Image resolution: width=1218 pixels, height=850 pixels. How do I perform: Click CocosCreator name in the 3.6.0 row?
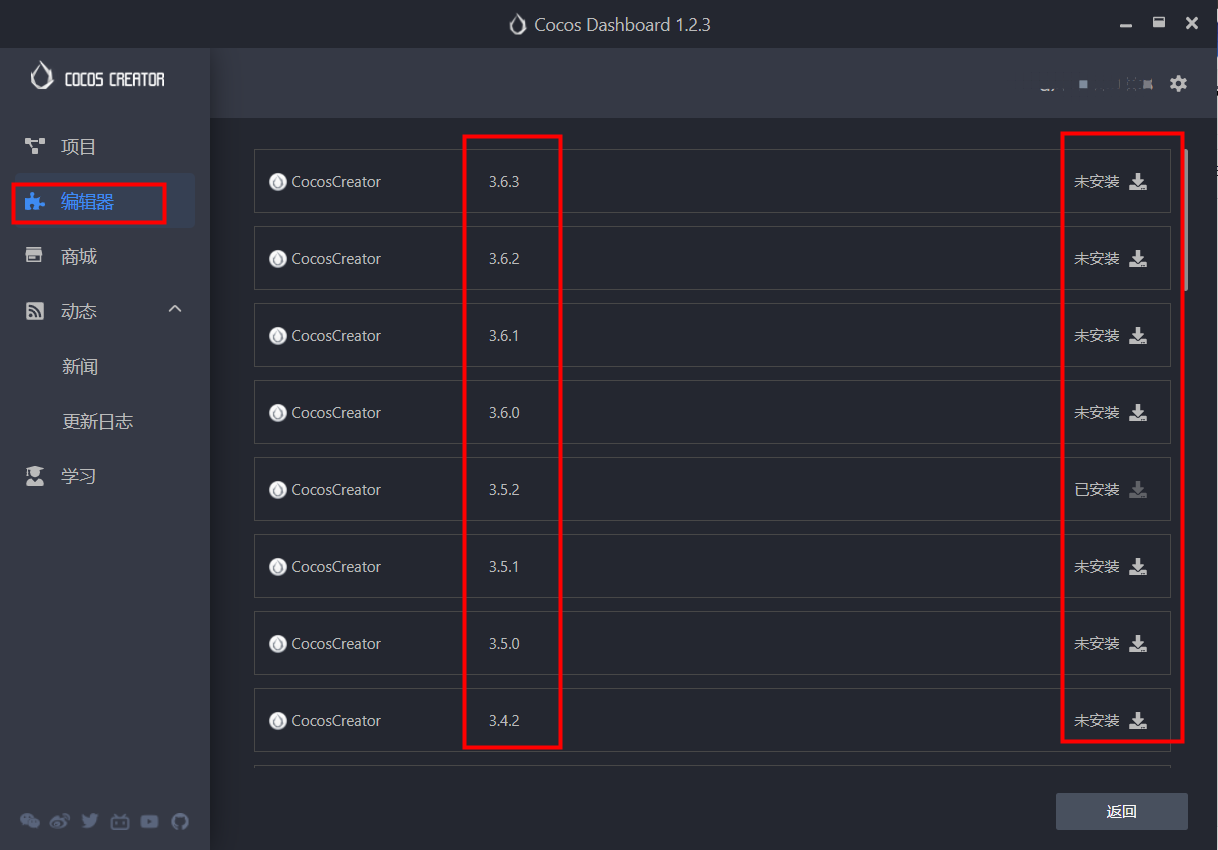click(x=336, y=413)
